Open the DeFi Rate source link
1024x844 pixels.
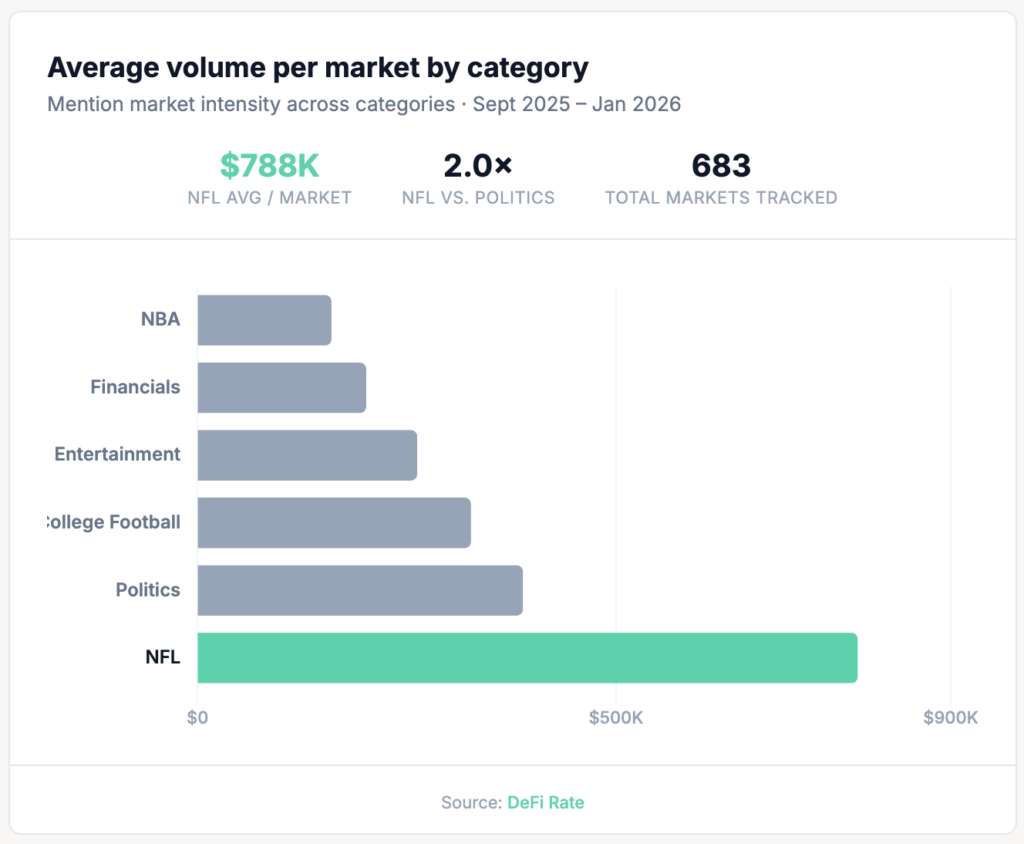click(545, 802)
